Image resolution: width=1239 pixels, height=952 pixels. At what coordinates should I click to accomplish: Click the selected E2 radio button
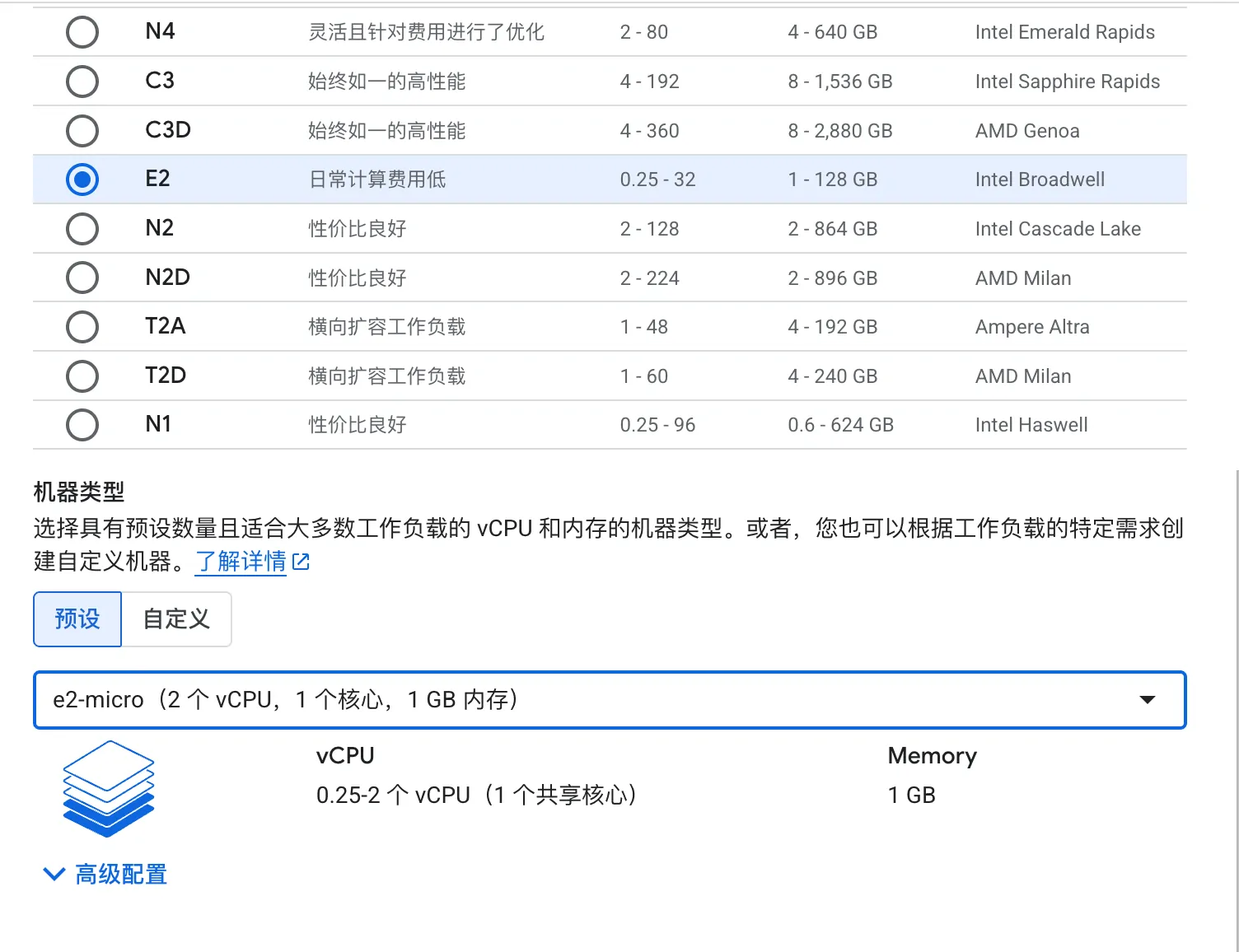point(82,180)
